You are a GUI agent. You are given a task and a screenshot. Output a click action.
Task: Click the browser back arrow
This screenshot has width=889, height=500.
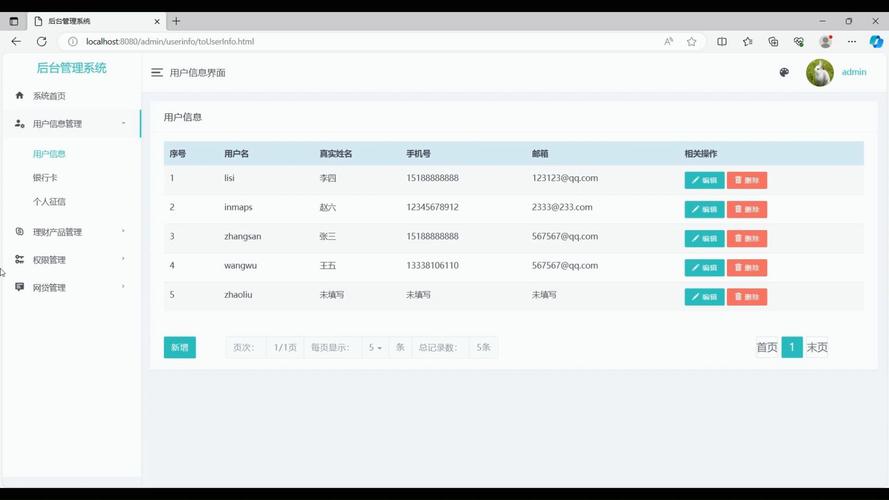click(16, 42)
